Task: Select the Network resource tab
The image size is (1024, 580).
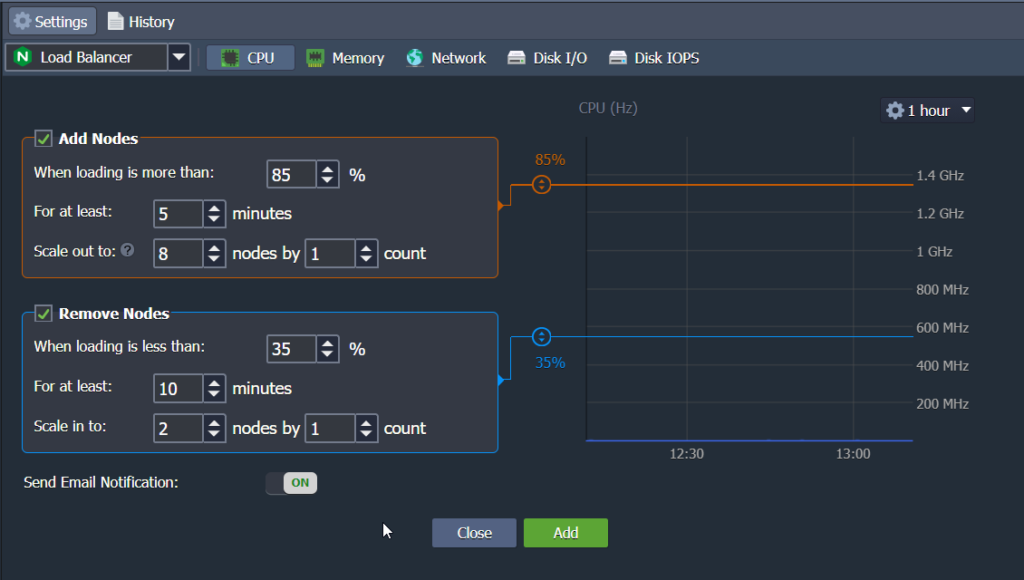Action: point(446,57)
